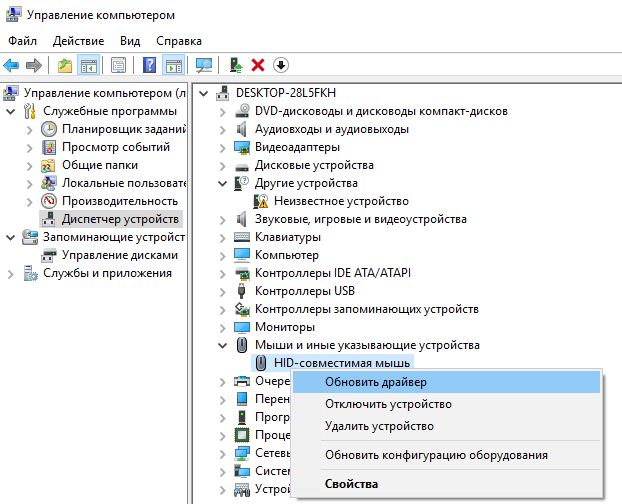
Task: Collapse the DESKTOP-28L5FKH root node
Action: pyautogui.click(x=203, y=94)
